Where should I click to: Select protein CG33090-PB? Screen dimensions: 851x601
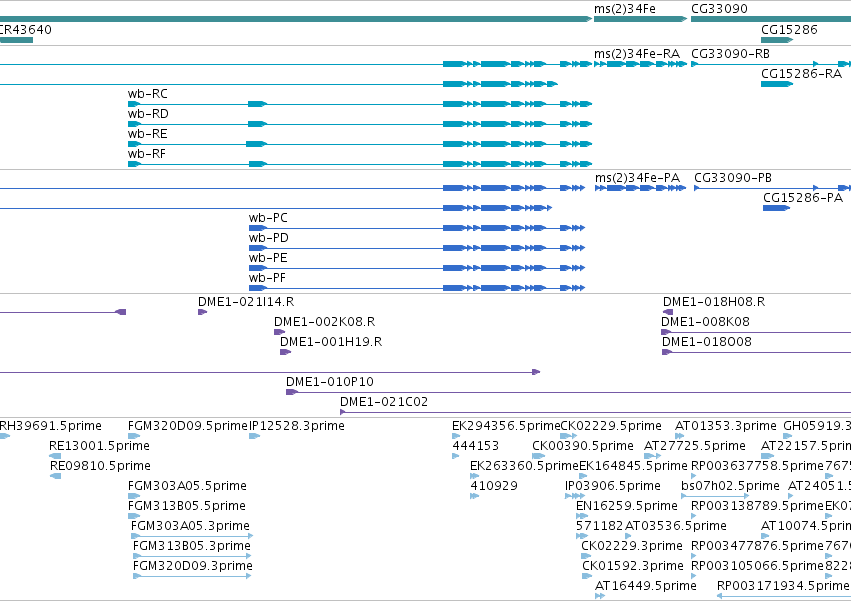[x=733, y=178]
